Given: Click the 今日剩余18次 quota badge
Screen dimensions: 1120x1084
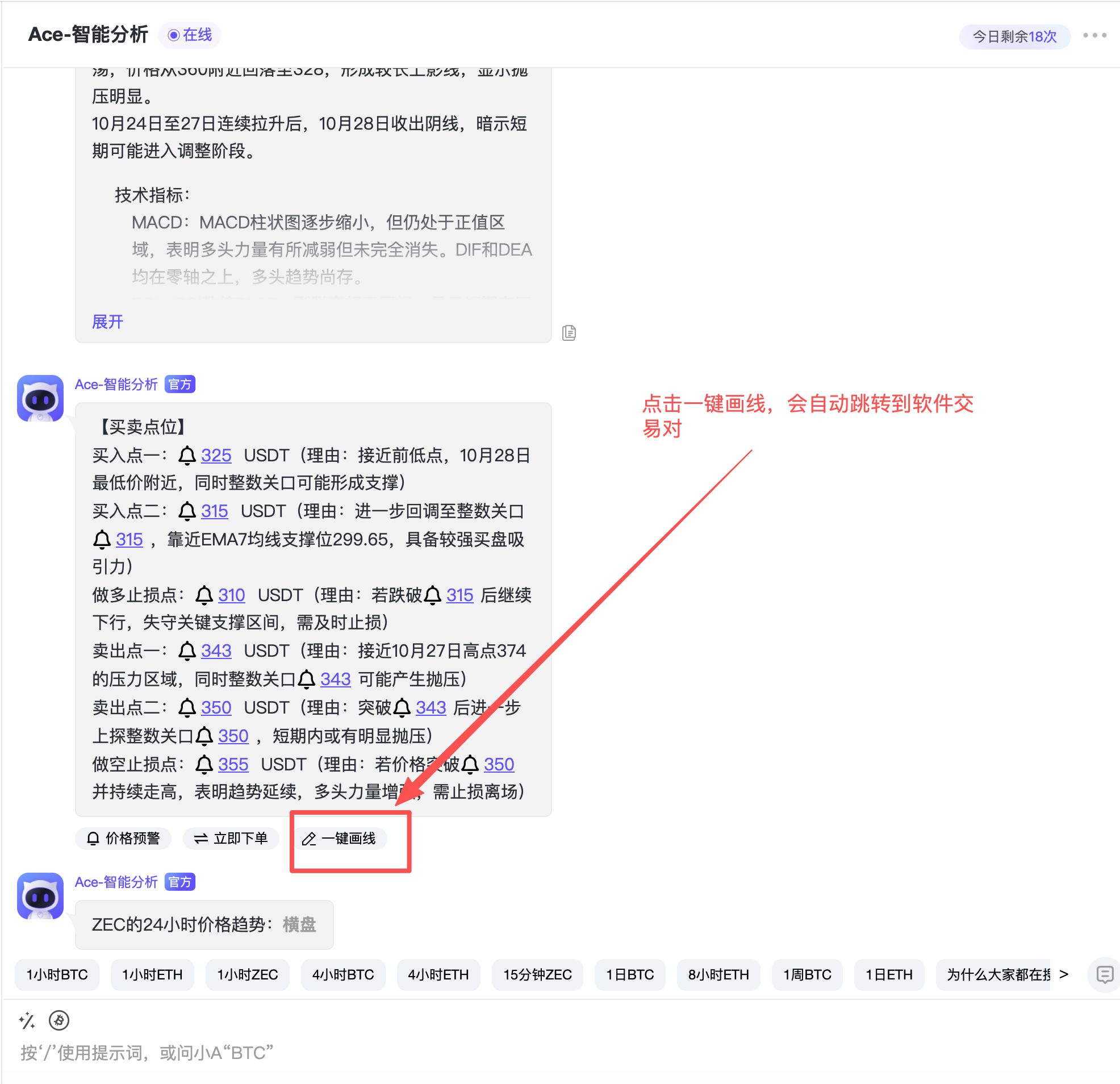Looking at the screenshot, I should [1014, 36].
